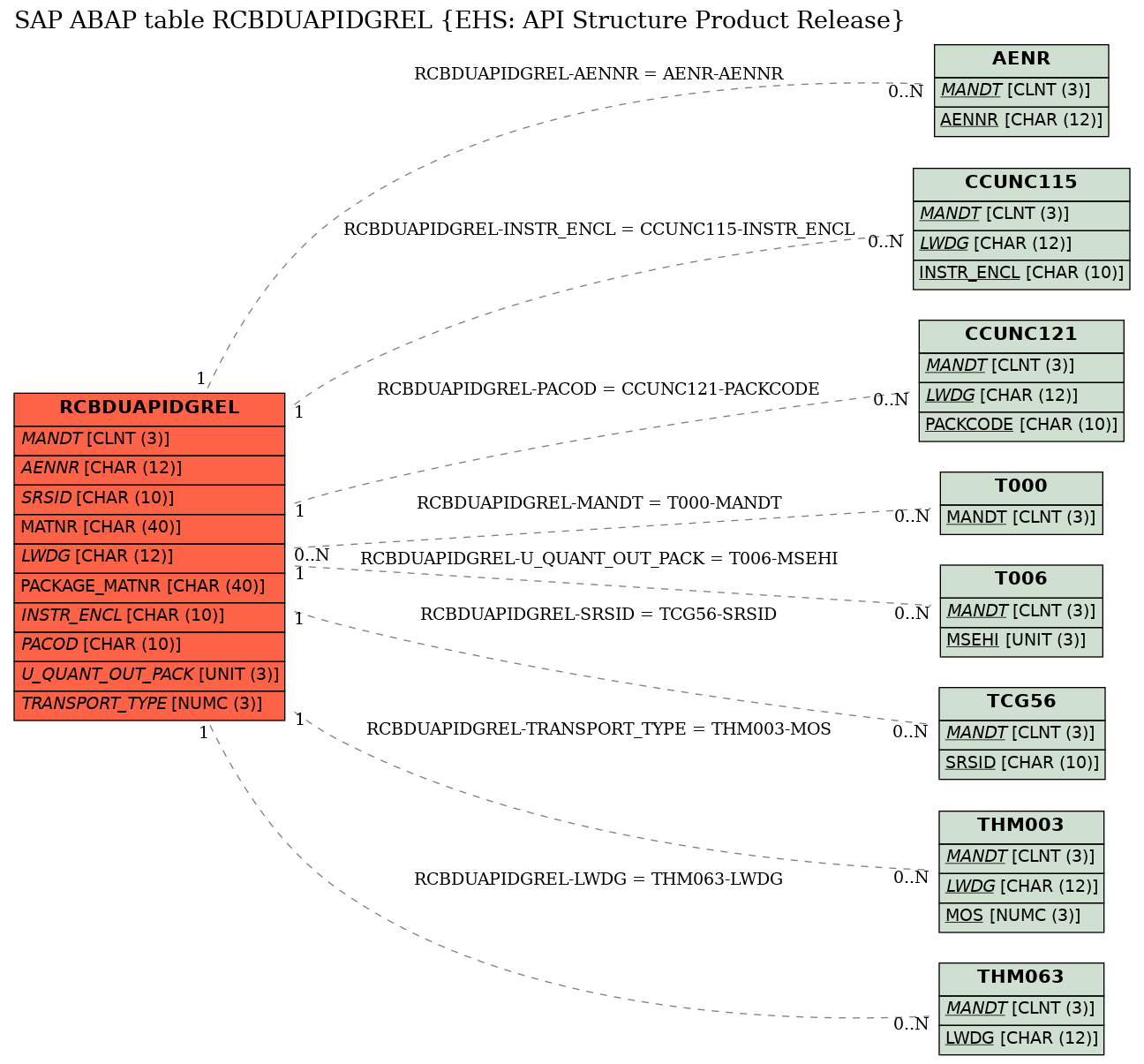Click MANDT field in THM063 table

[1021, 1009]
